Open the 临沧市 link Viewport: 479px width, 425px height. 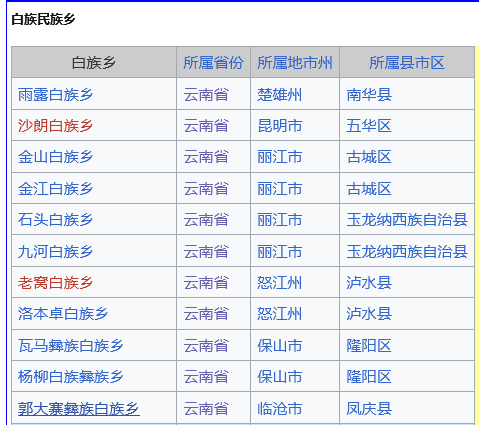[x=280, y=409]
